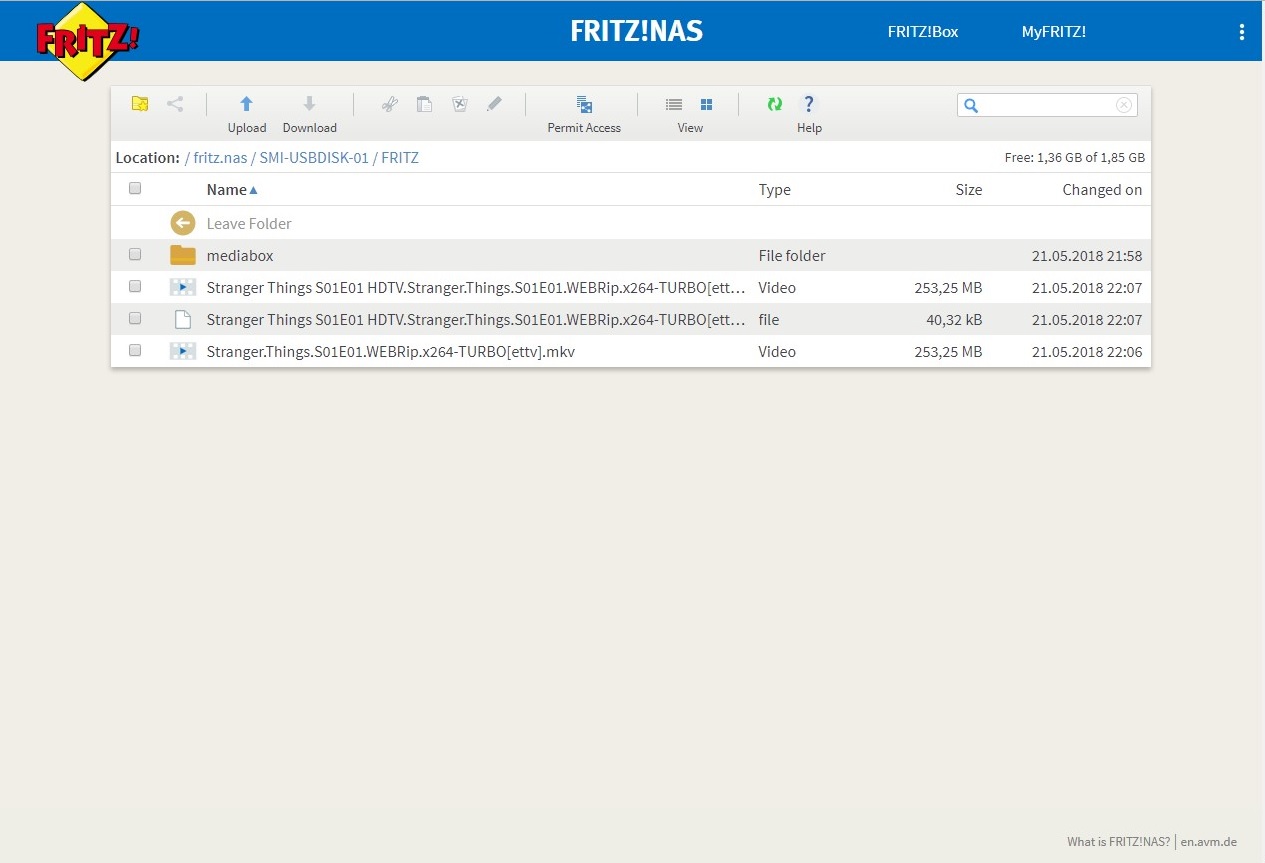Switch to list view
The image size is (1265, 863).
click(x=674, y=104)
